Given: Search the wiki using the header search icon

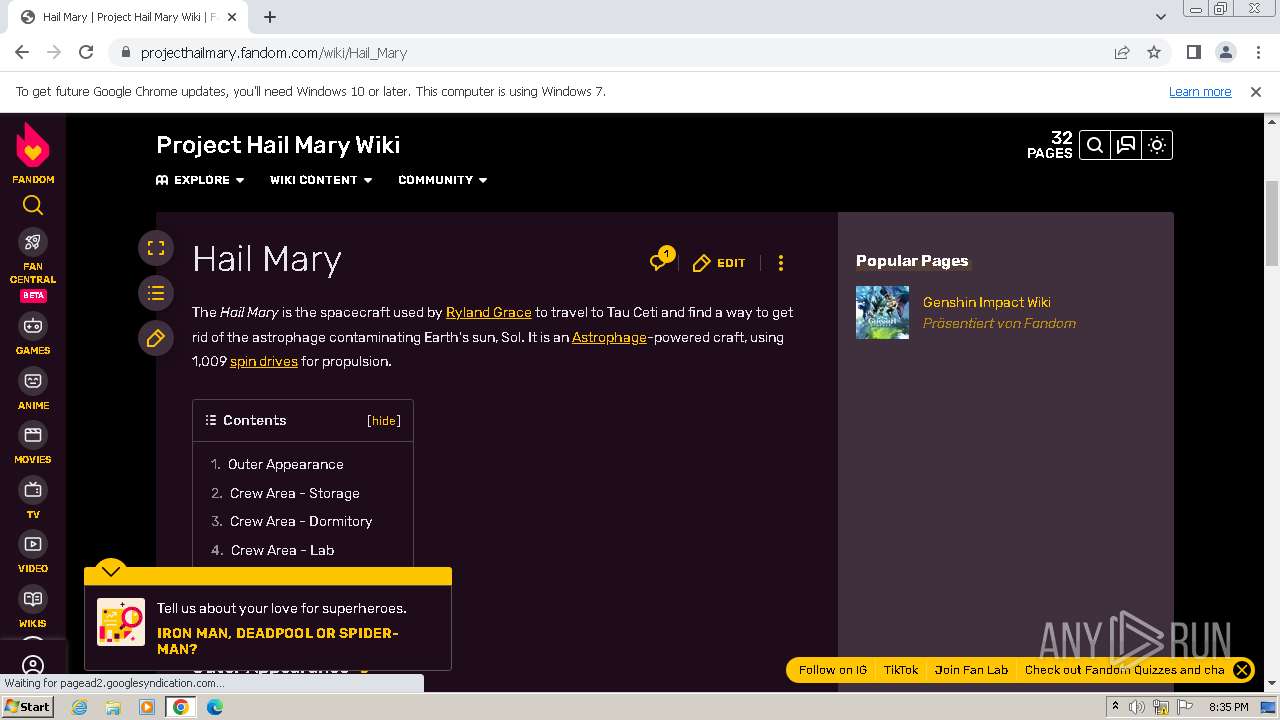Looking at the screenshot, I should click(1095, 145).
